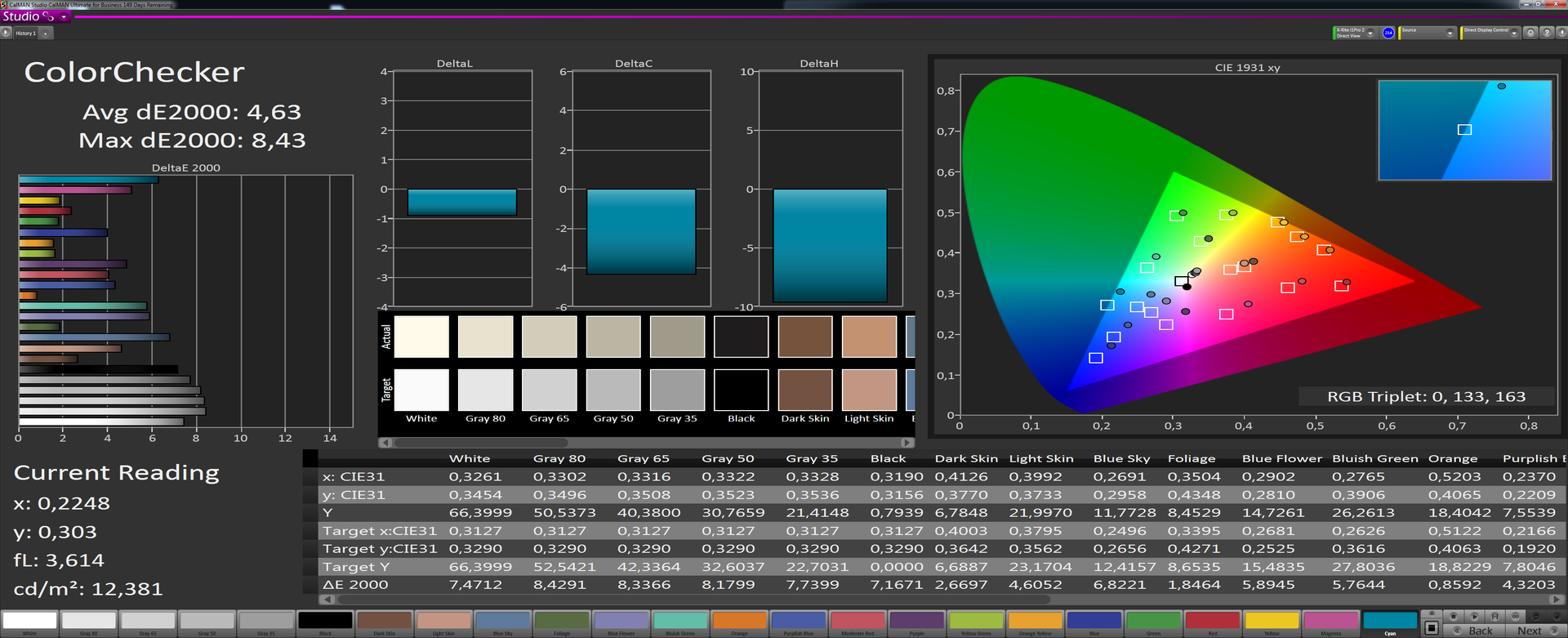Click the bracketed single-read icon
The image size is (1568, 638).
[x=1494, y=616]
